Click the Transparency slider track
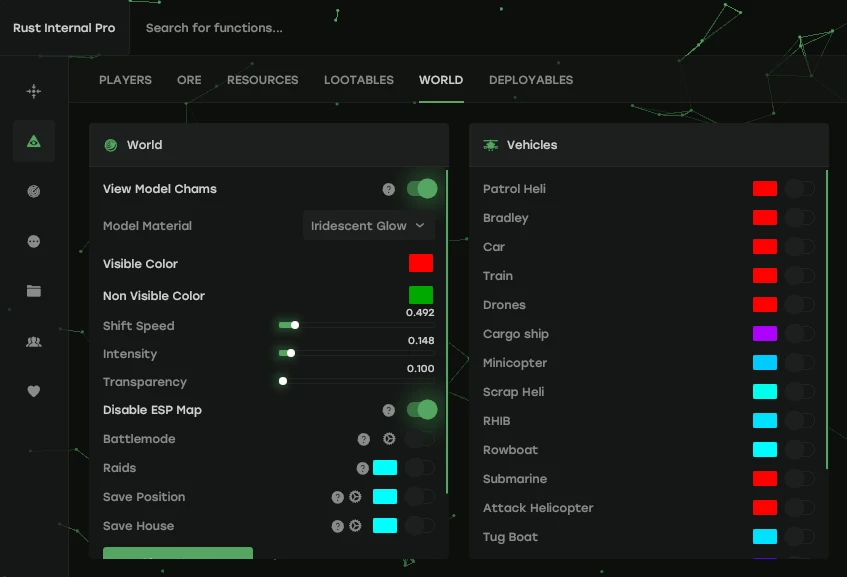Viewport: 847px width, 577px height. pyautogui.click(x=357, y=381)
